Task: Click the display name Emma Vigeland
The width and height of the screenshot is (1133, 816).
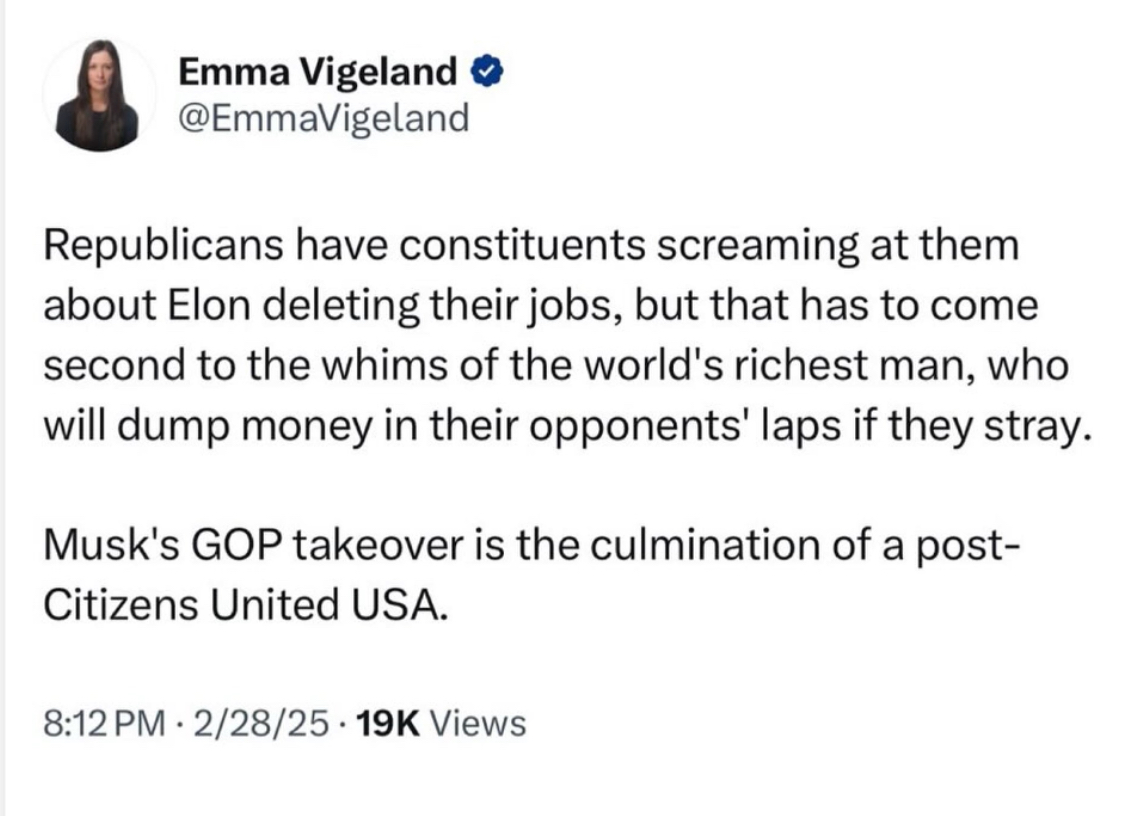Action: 318,72
